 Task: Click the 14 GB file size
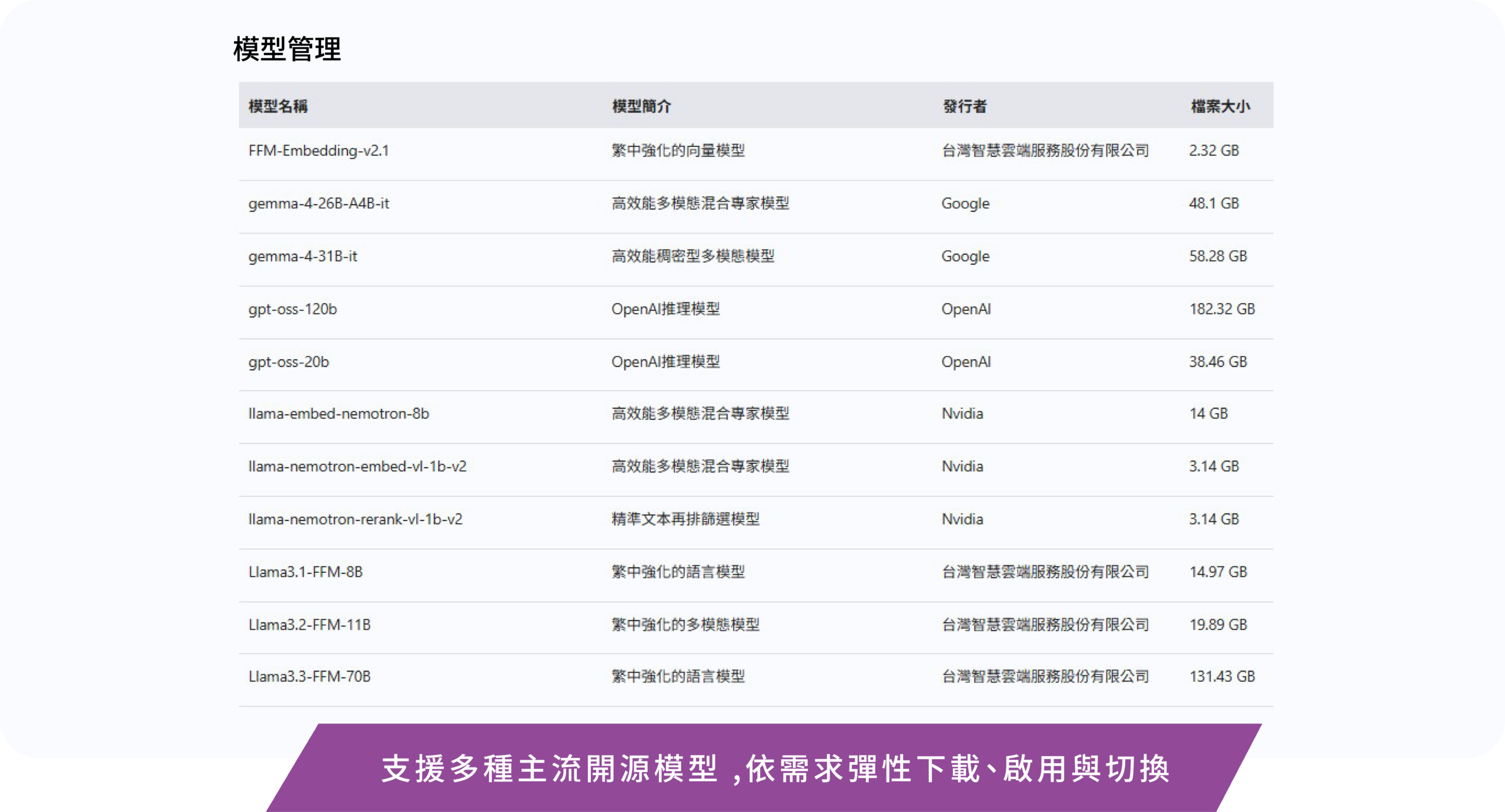point(1209,414)
